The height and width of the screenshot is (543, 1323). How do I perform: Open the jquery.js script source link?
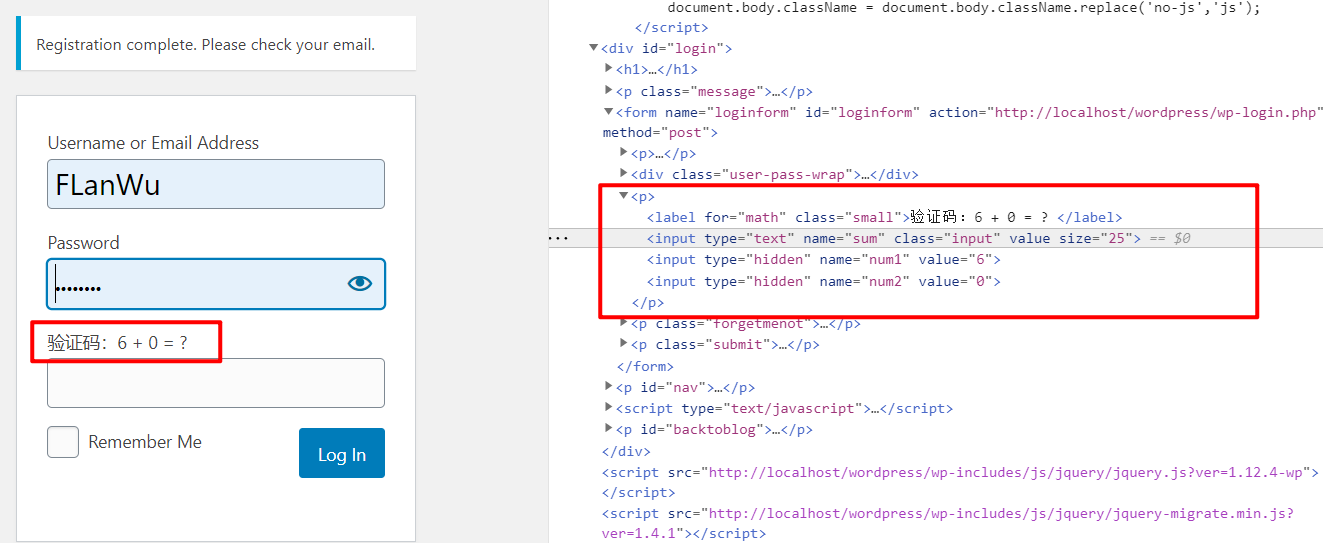pyautogui.click(x=1007, y=472)
